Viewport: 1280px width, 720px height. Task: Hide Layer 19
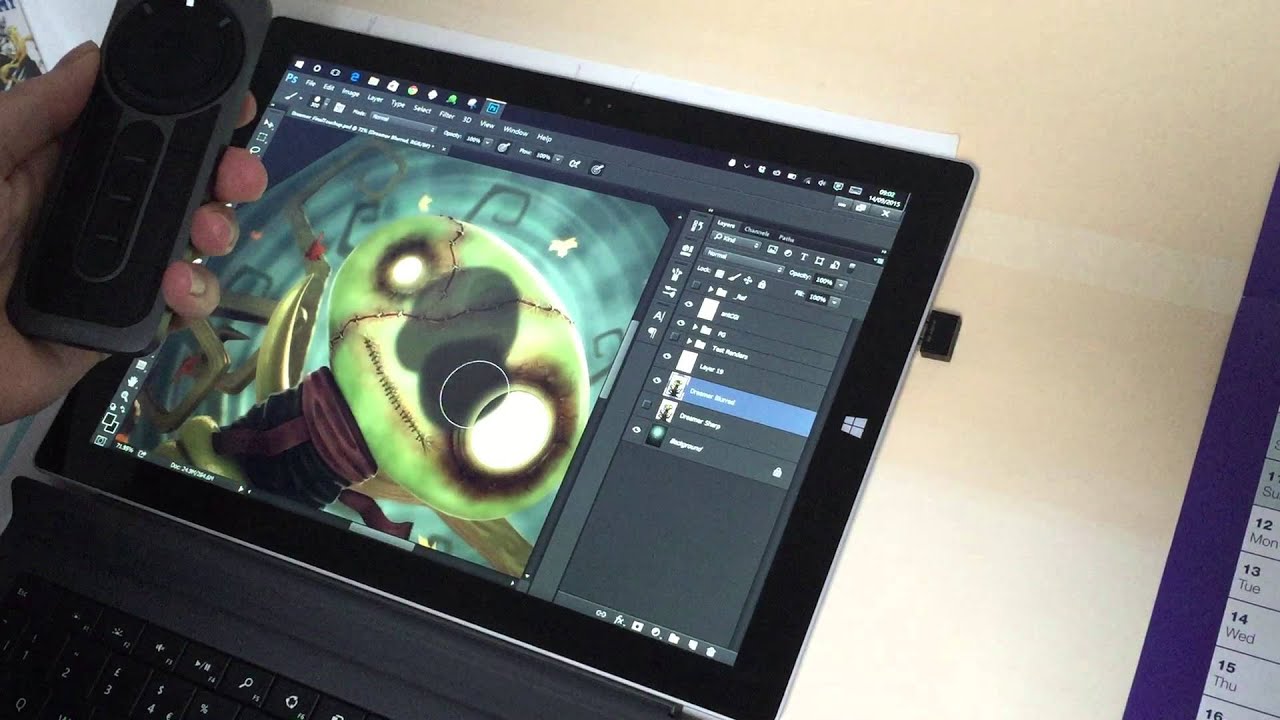[667, 356]
